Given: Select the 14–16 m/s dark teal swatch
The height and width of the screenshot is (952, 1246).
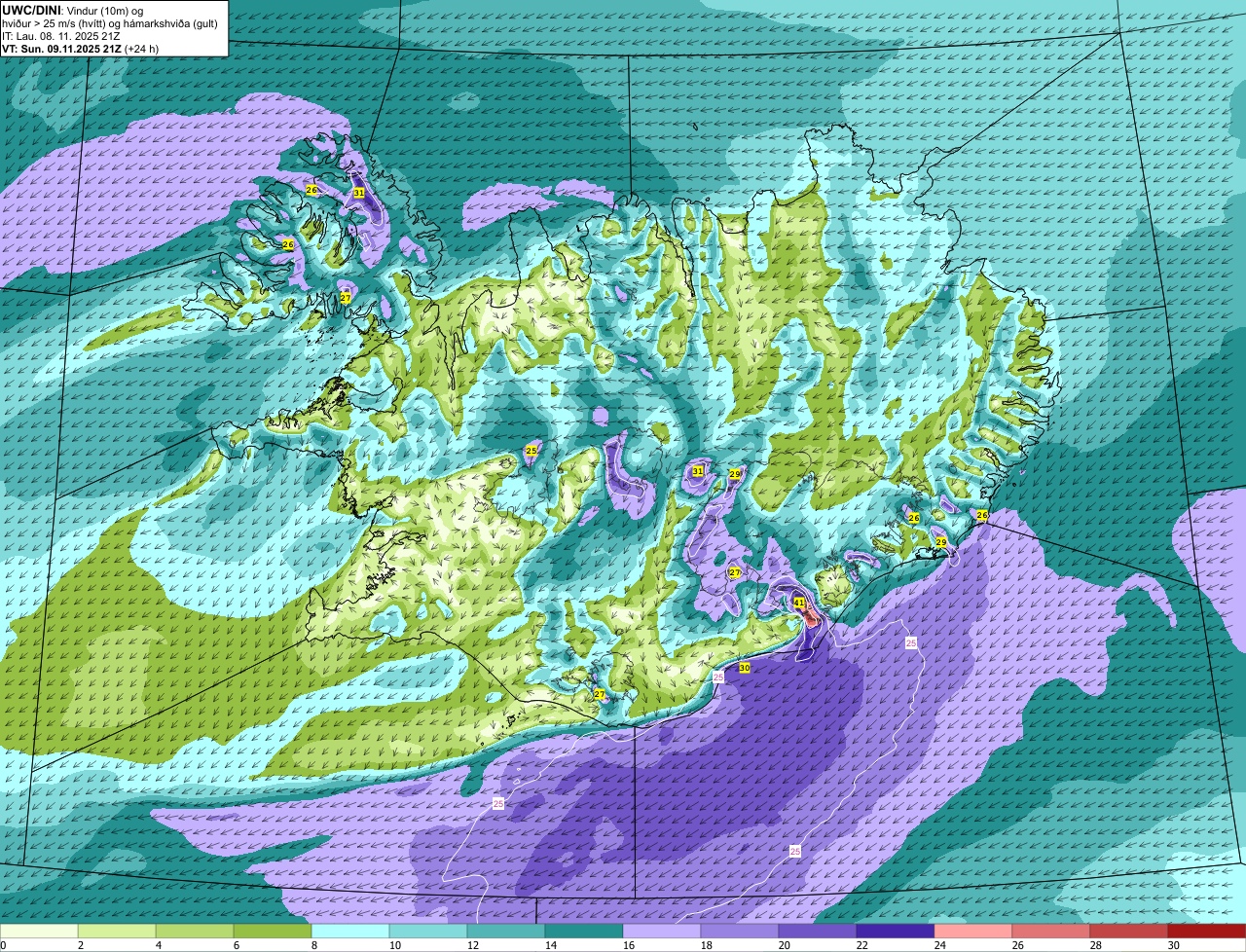Looking at the screenshot, I should tap(584, 932).
